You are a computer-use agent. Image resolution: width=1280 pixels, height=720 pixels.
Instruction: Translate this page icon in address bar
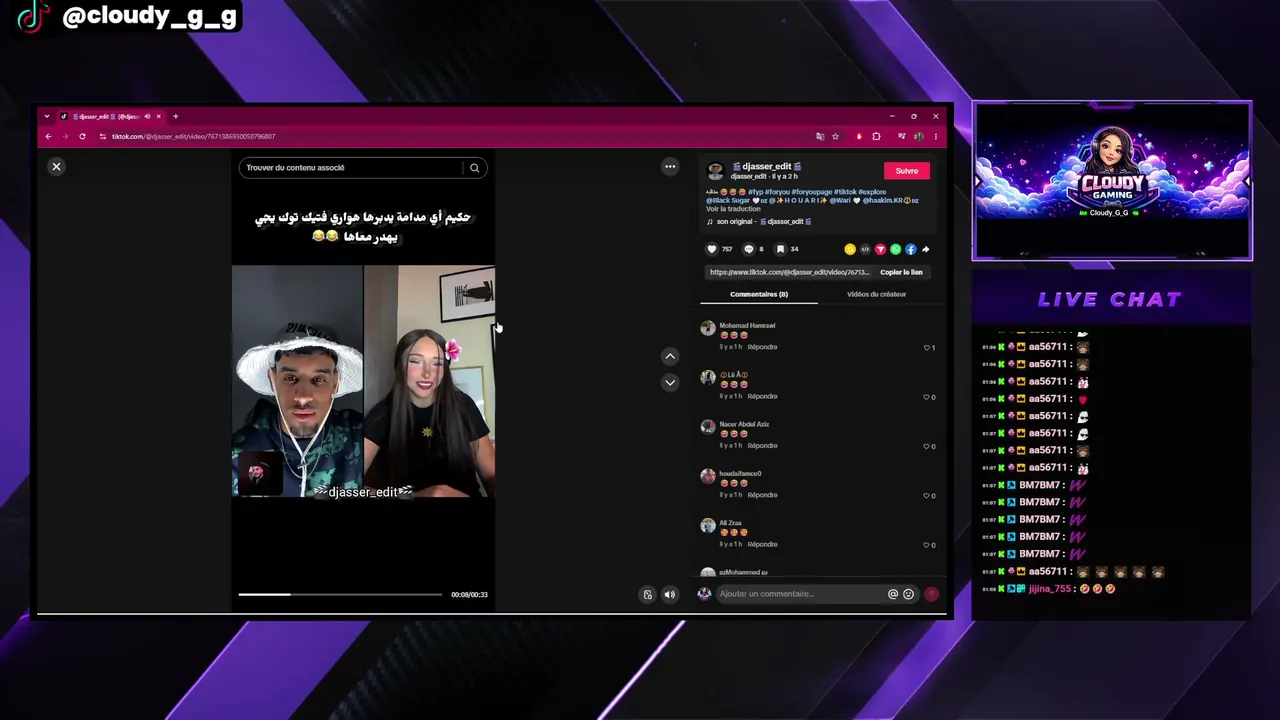point(820,136)
